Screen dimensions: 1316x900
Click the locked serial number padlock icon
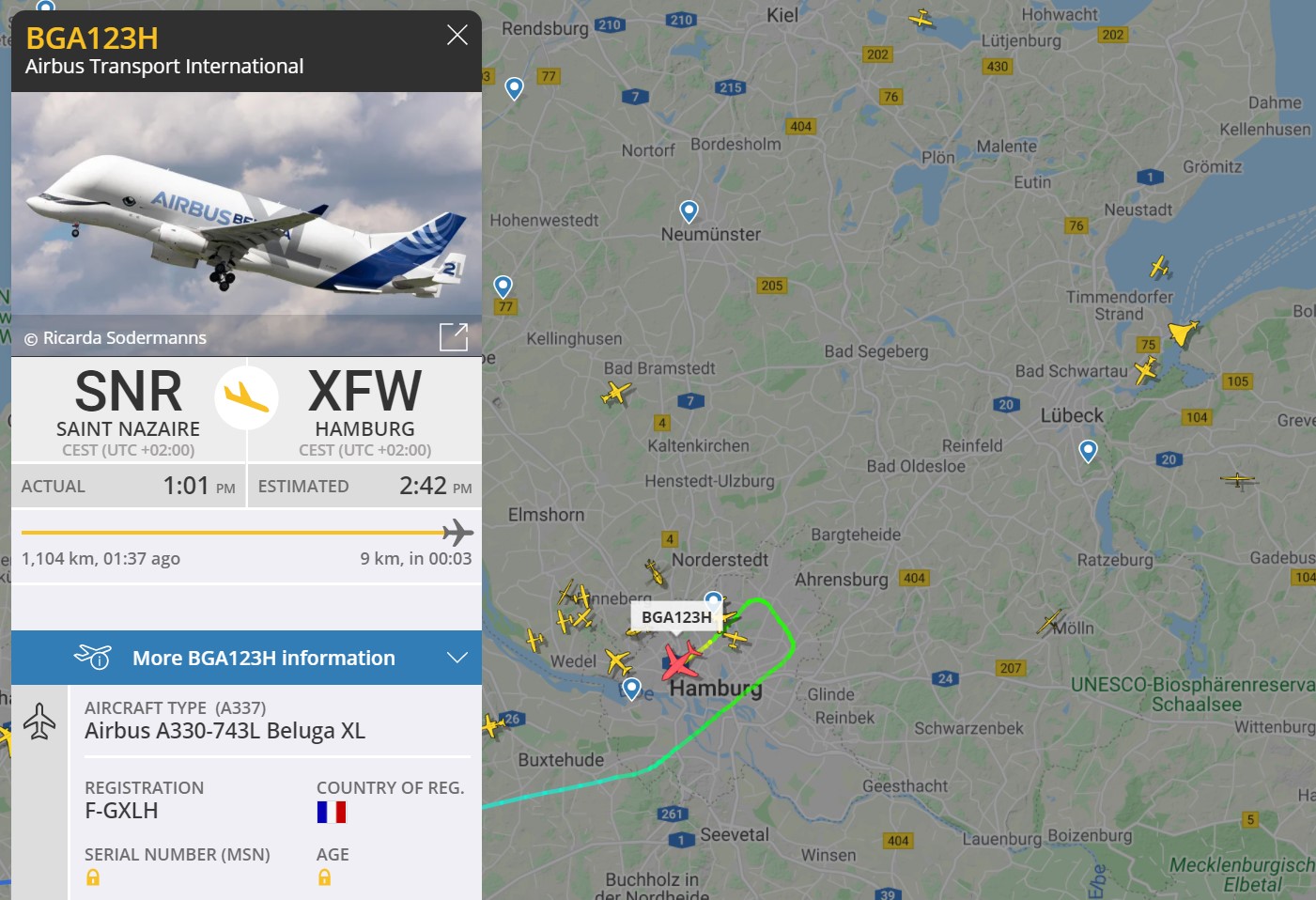[x=93, y=877]
